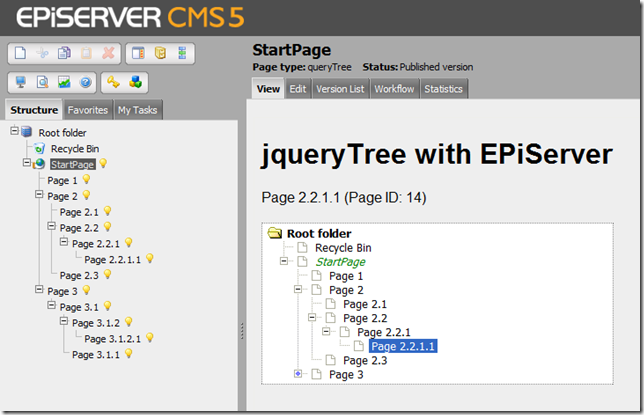The image size is (644, 415).
Task: Click the magnifier page search icon
Action: tap(43, 83)
